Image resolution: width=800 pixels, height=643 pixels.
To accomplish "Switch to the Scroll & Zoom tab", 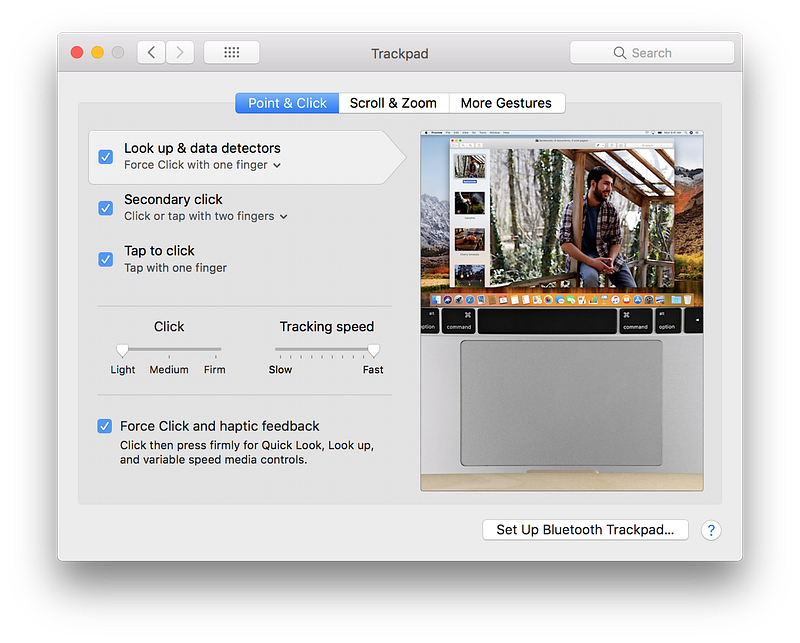I will click(393, 103).
